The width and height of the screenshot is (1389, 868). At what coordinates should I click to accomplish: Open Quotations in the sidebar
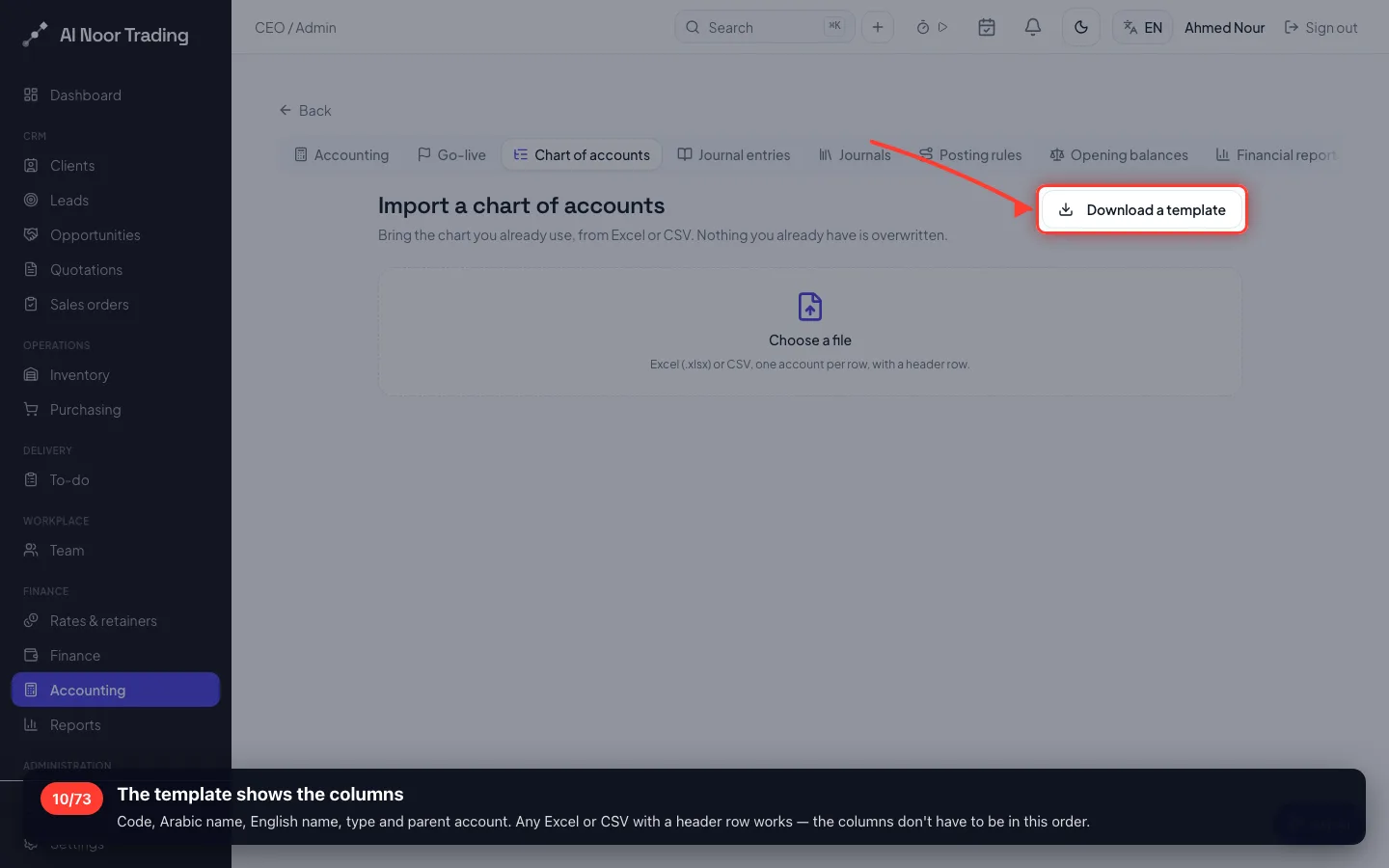pyautogui.click(x=116, y=269)
